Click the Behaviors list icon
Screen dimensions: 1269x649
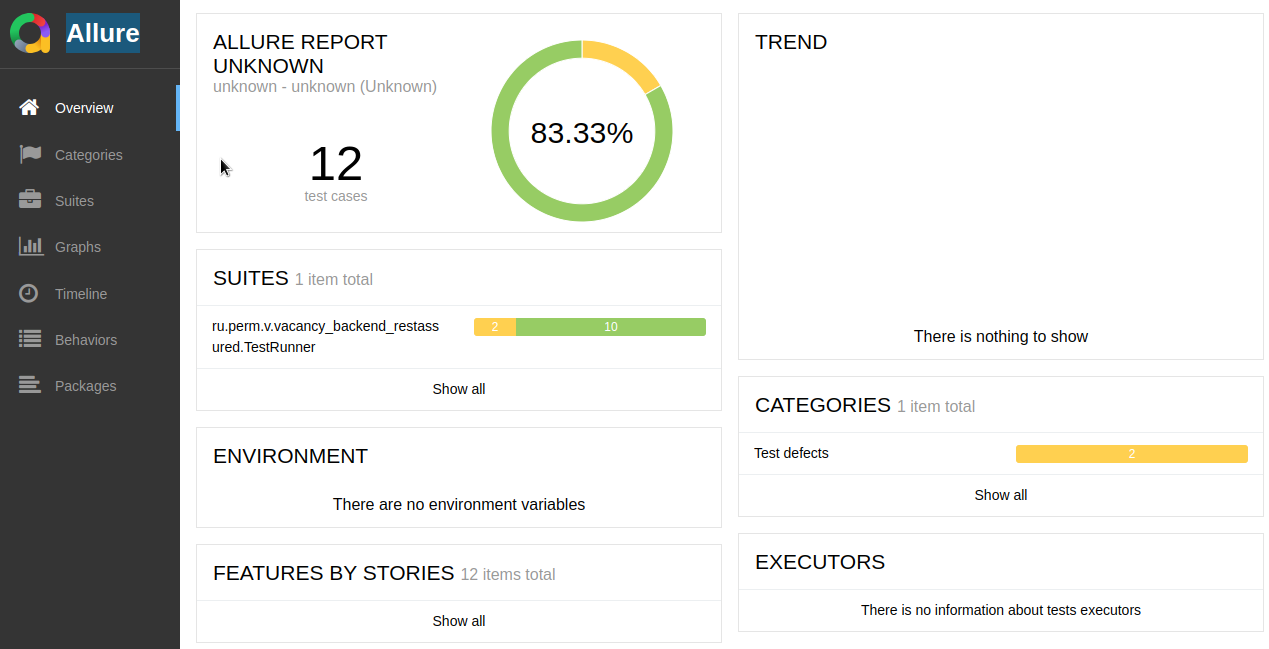click(x=30, y=339)
